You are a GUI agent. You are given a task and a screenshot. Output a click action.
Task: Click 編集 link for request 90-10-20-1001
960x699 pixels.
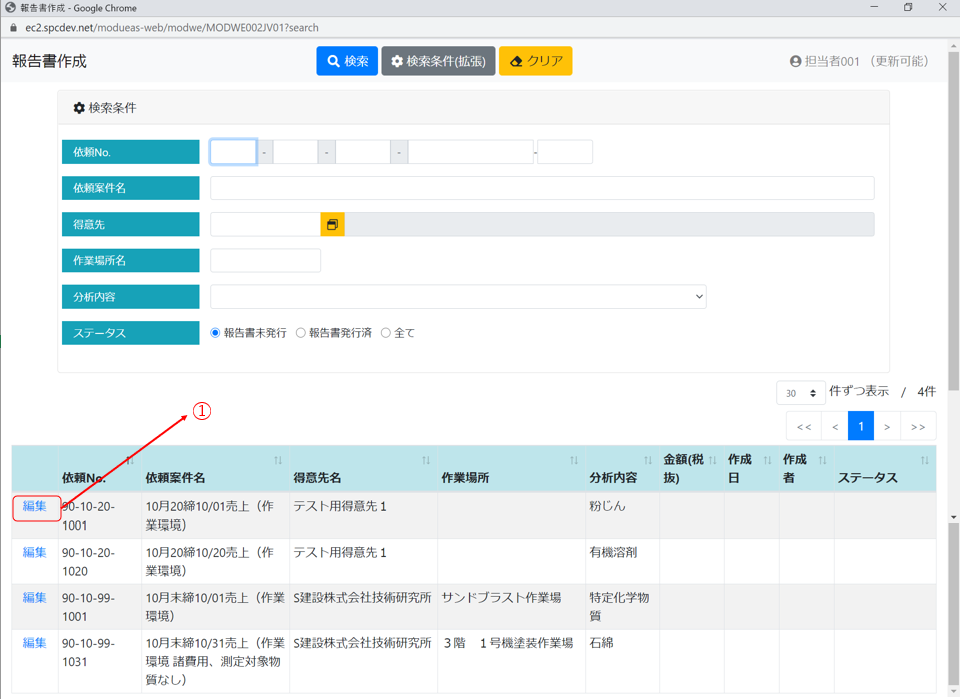click(x=35, y=506)
